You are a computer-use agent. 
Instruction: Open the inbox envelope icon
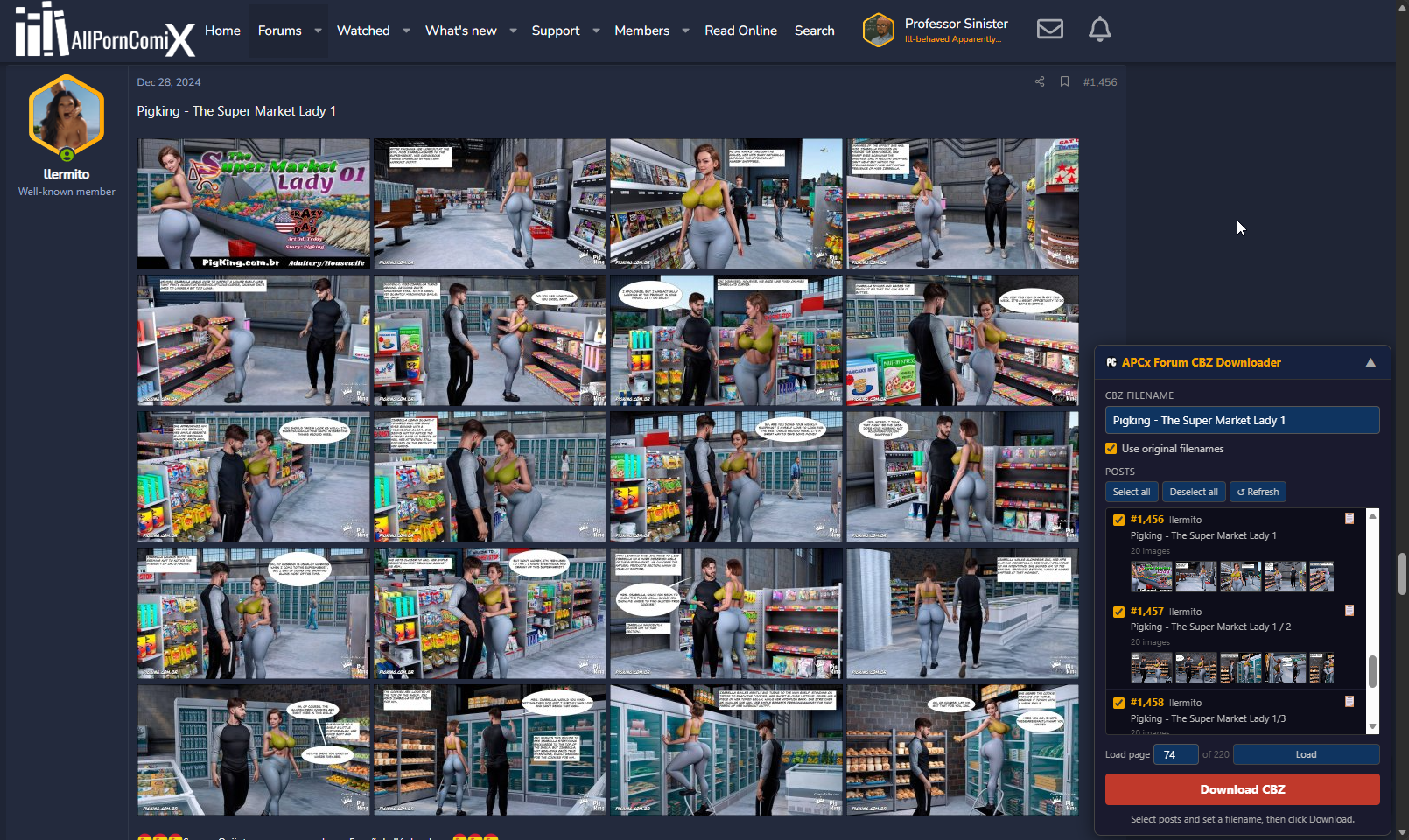point(1050,30)
